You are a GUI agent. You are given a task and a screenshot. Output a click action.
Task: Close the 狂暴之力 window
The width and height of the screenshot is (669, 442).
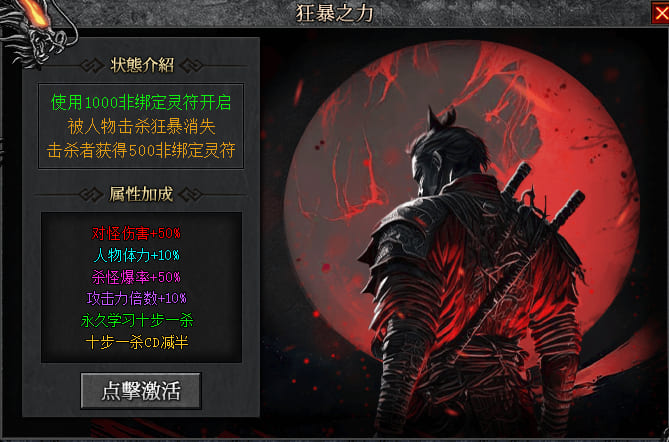pyautogui.click(x=660, y=13)
